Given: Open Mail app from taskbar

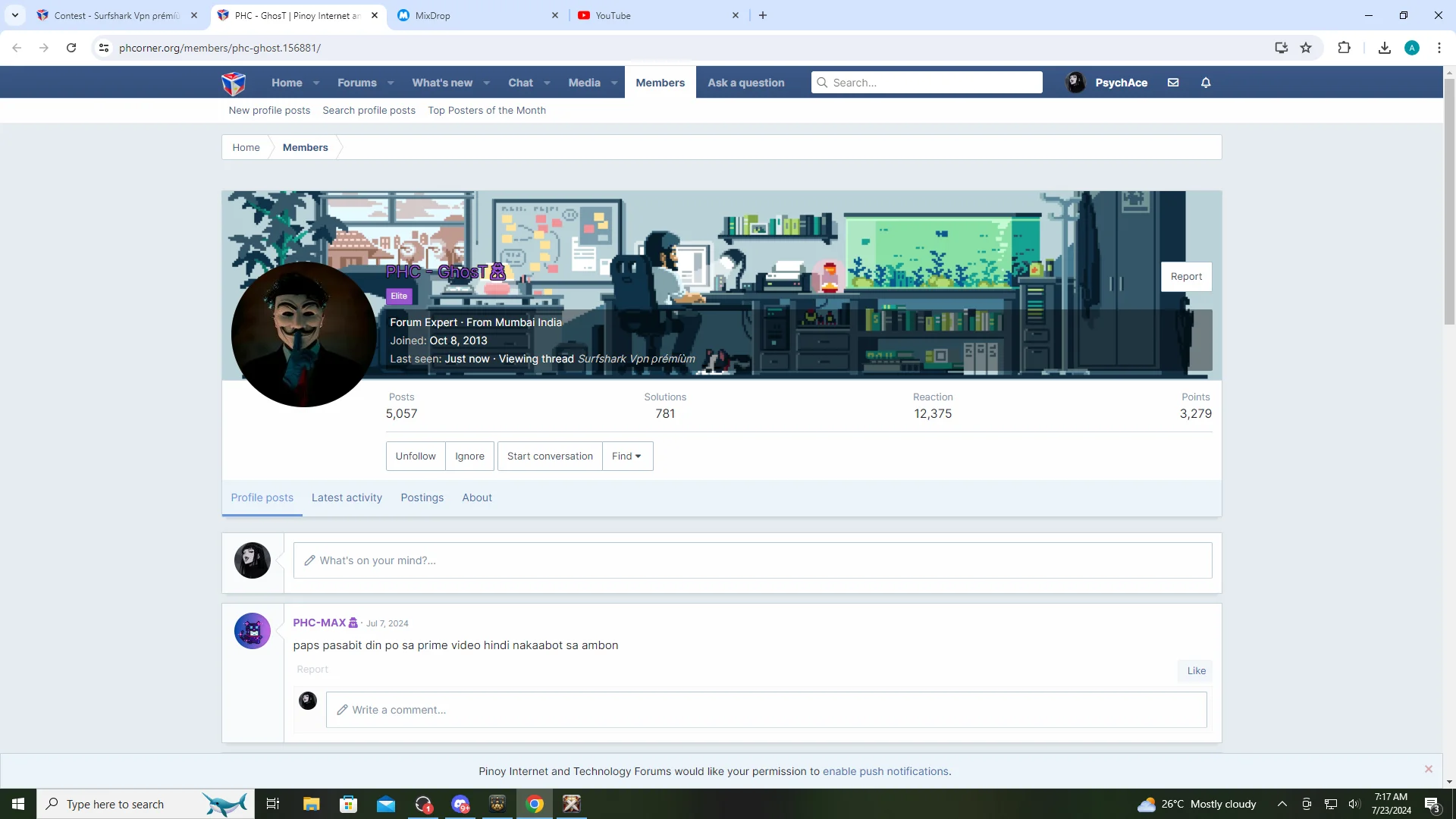Looking at the screenshot, I should coord(386,804).
